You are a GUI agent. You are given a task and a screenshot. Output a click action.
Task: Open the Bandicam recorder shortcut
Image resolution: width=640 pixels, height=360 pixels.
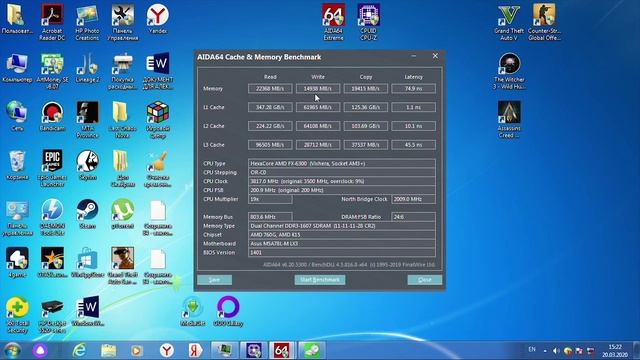52,116
